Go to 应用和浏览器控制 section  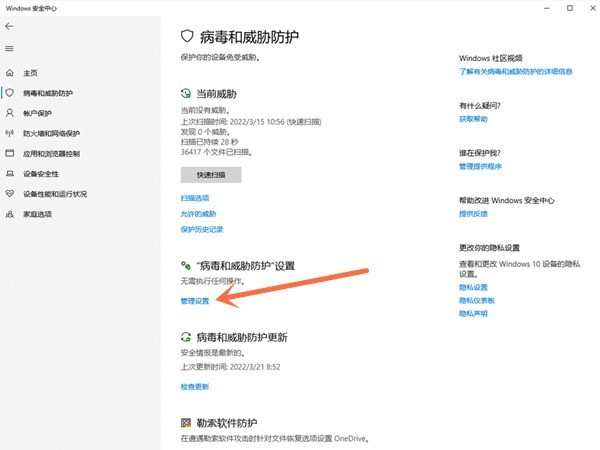tap(51, 154)
